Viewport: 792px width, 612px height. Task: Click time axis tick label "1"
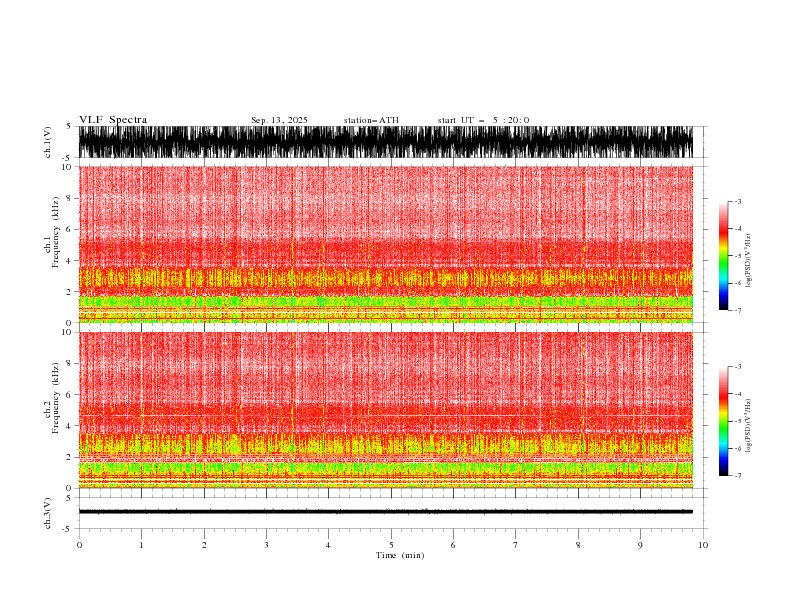pyautogui.click(x=142, y=545)
